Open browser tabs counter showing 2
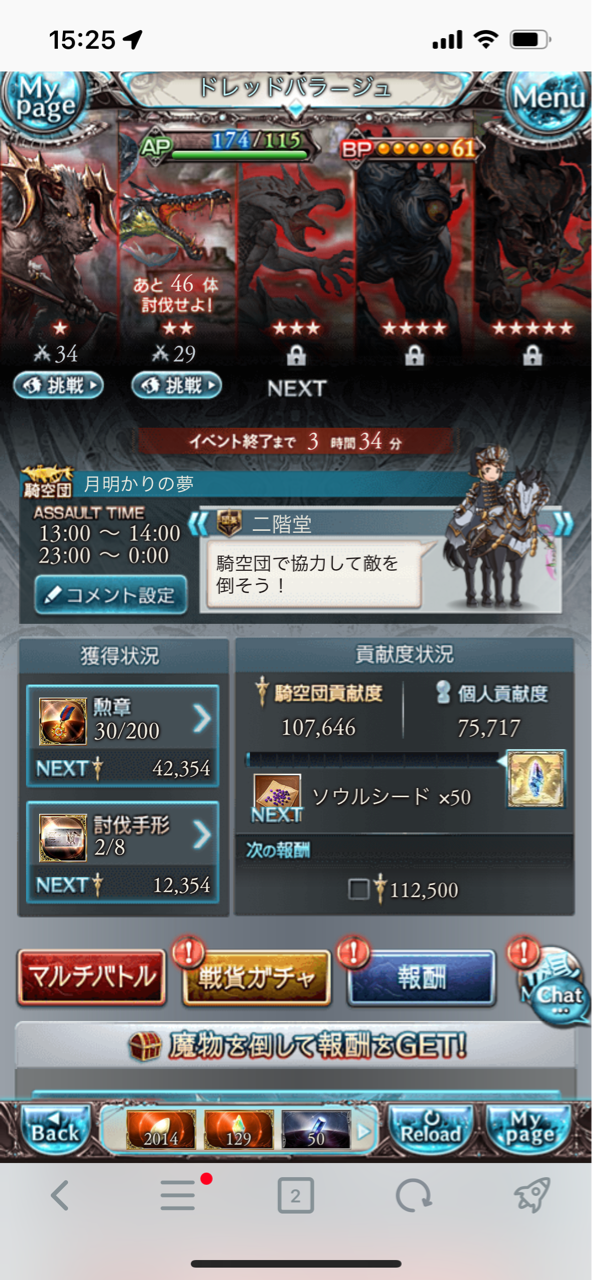592x1280 pixels. point(295,1195)
